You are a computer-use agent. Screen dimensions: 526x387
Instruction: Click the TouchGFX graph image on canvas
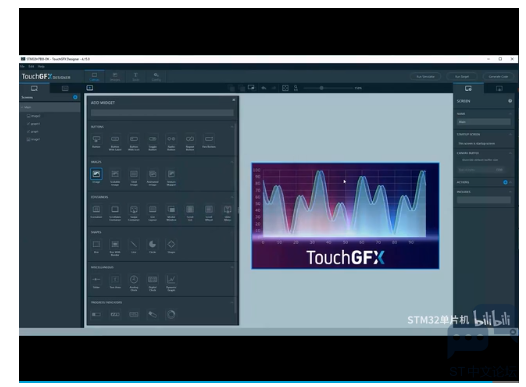click(x=345, y=216)
